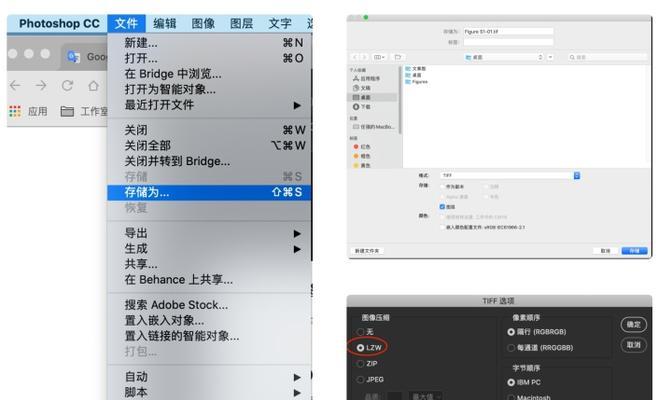Select the 黄色 tag in sidebar
The image size is (672, 400).
pyautogui.click(x=361, y=165)
